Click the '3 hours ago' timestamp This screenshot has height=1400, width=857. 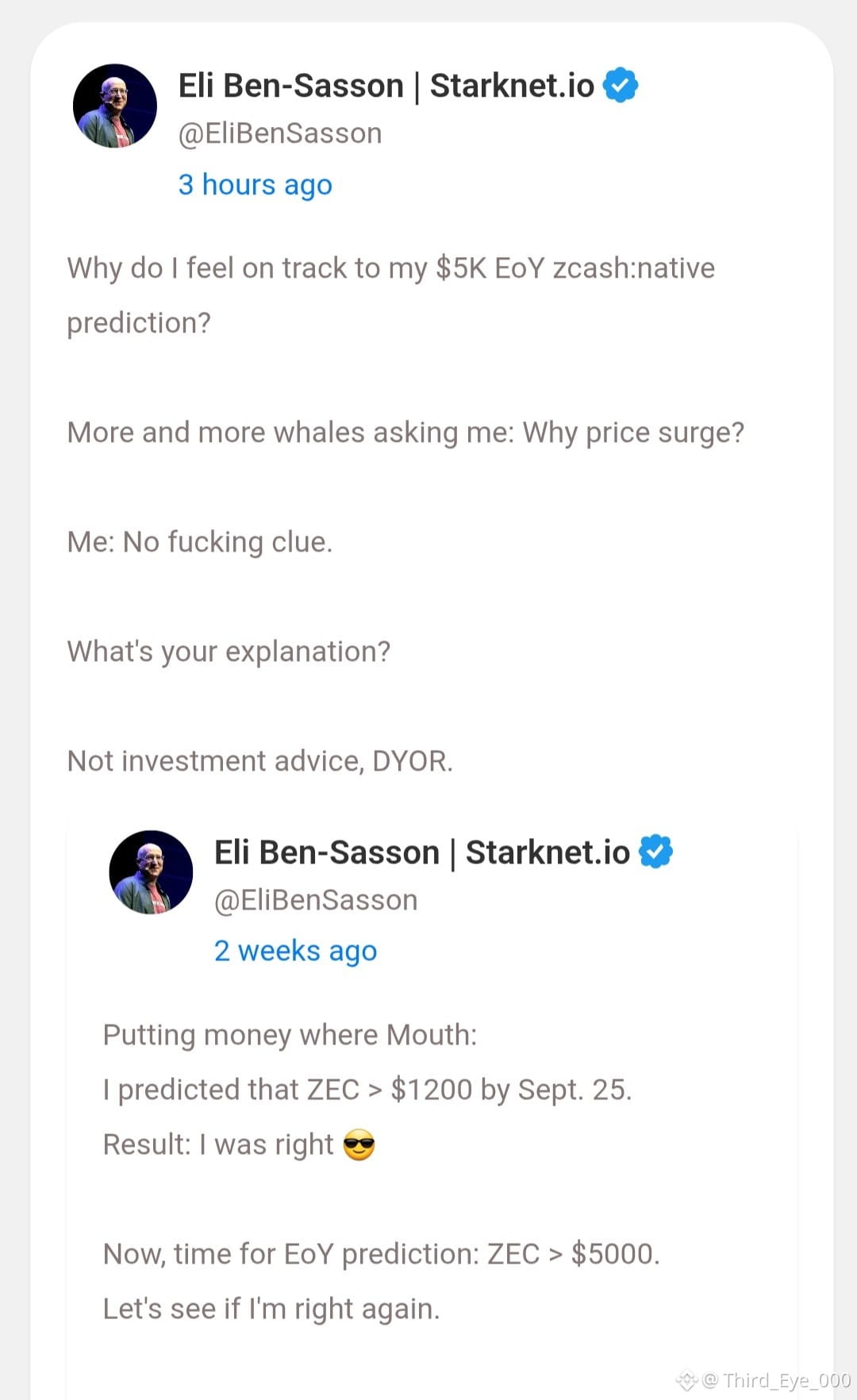point(256,184)
